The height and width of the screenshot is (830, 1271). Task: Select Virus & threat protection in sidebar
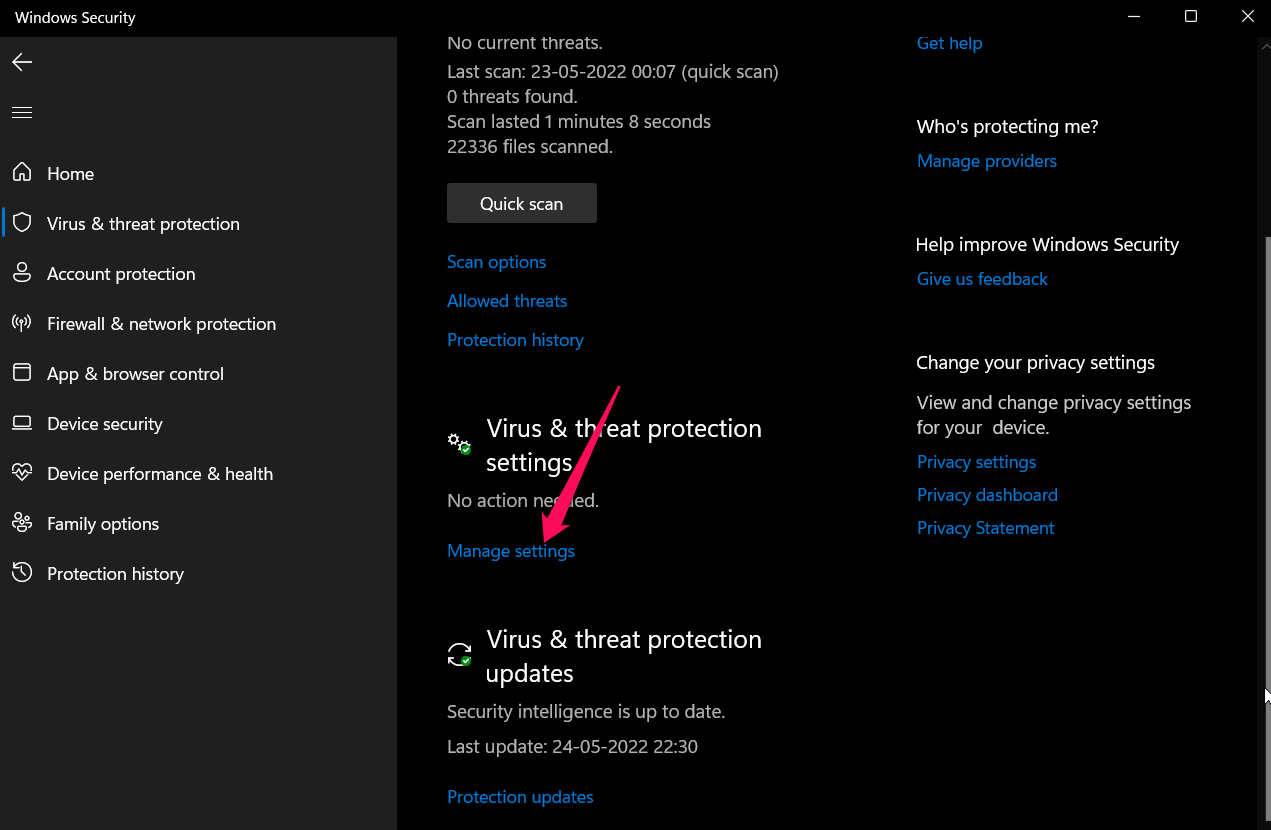pos(143,224)
